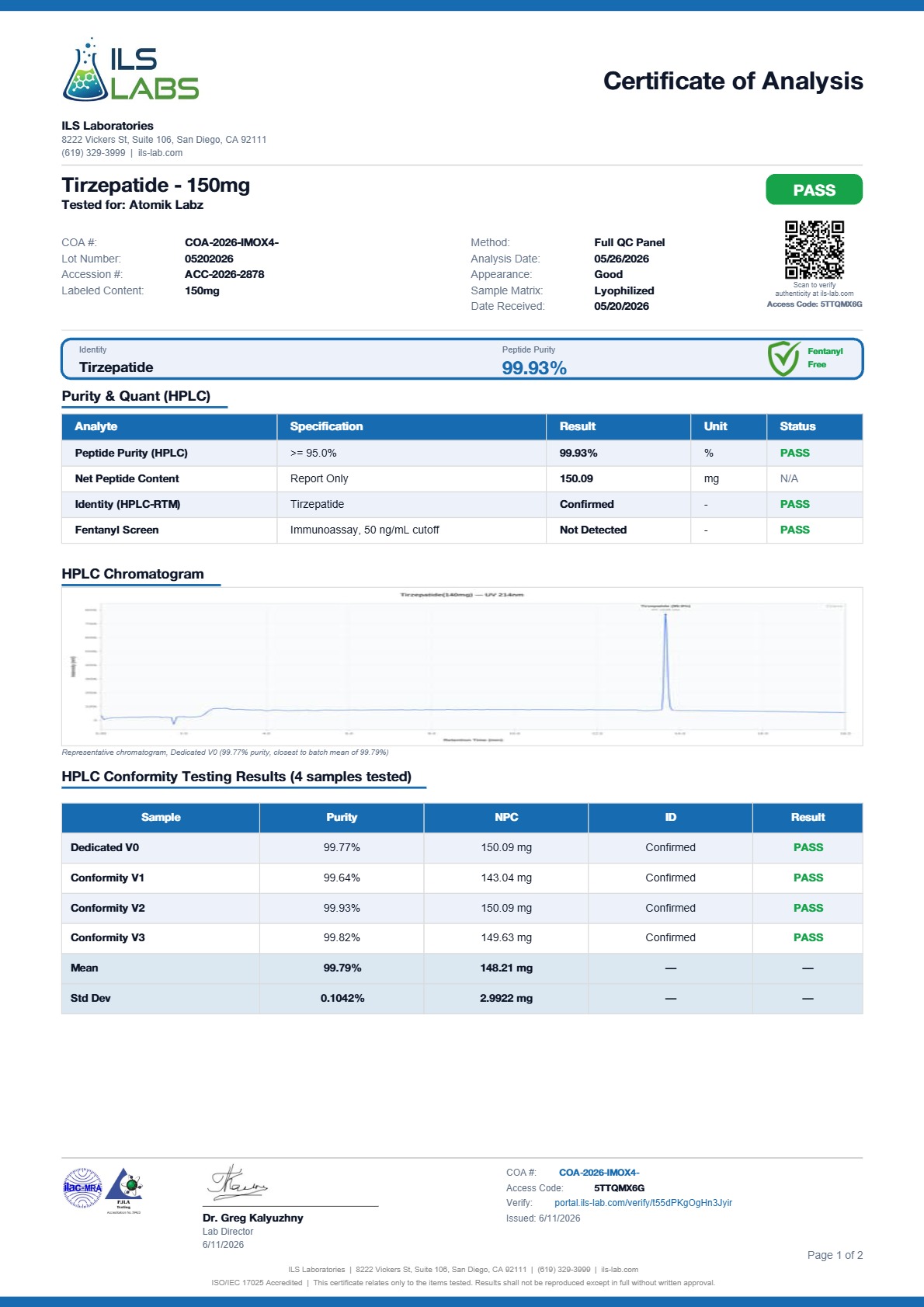Screen dimensions: 924x1307
Task: Click the 'Page 1 of 2' indicator
Action: (x=835, y=1255)
